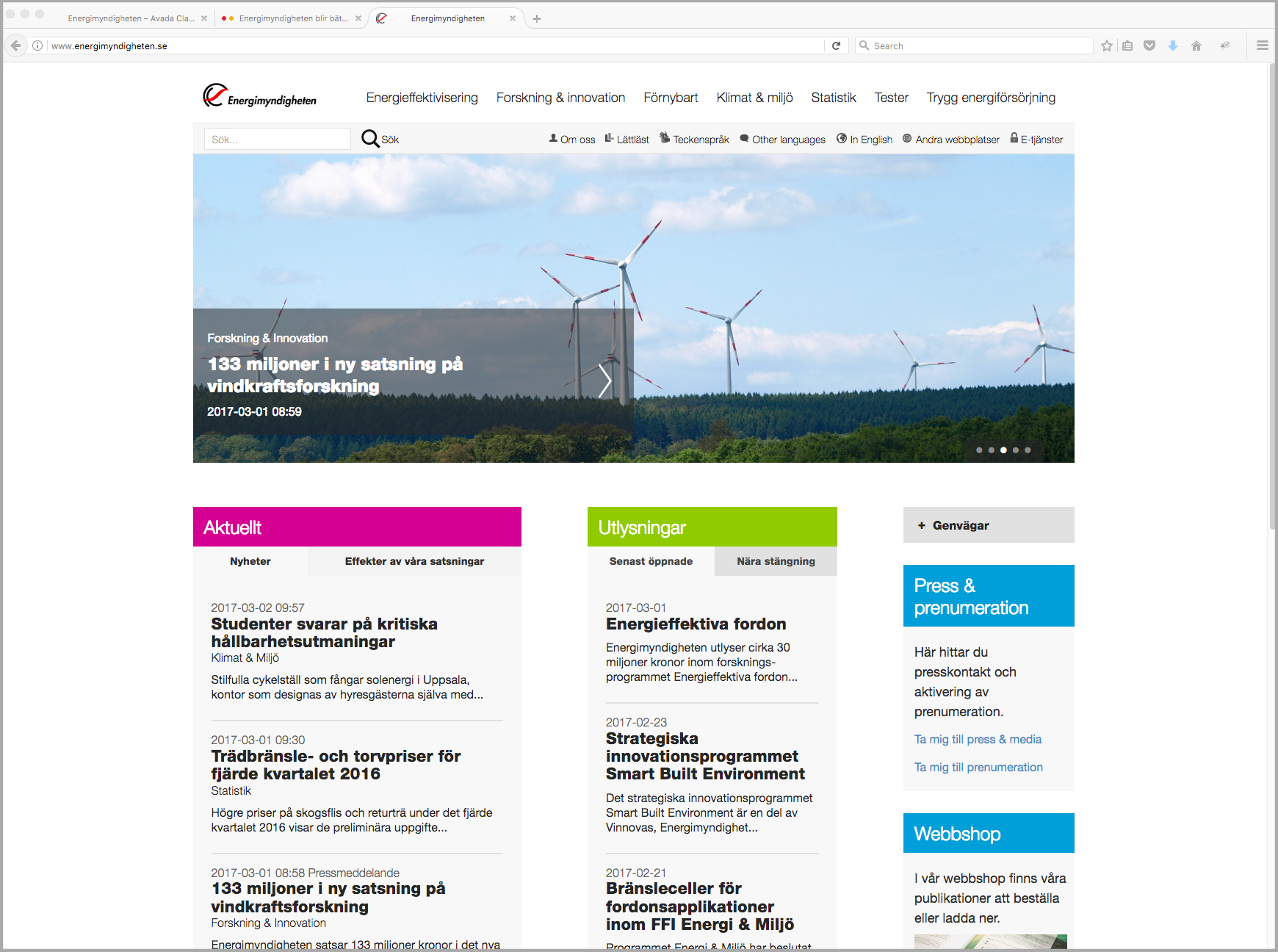Click the address bar URL
Viewport: 1278px width, 952px height.
coord(436,46)
